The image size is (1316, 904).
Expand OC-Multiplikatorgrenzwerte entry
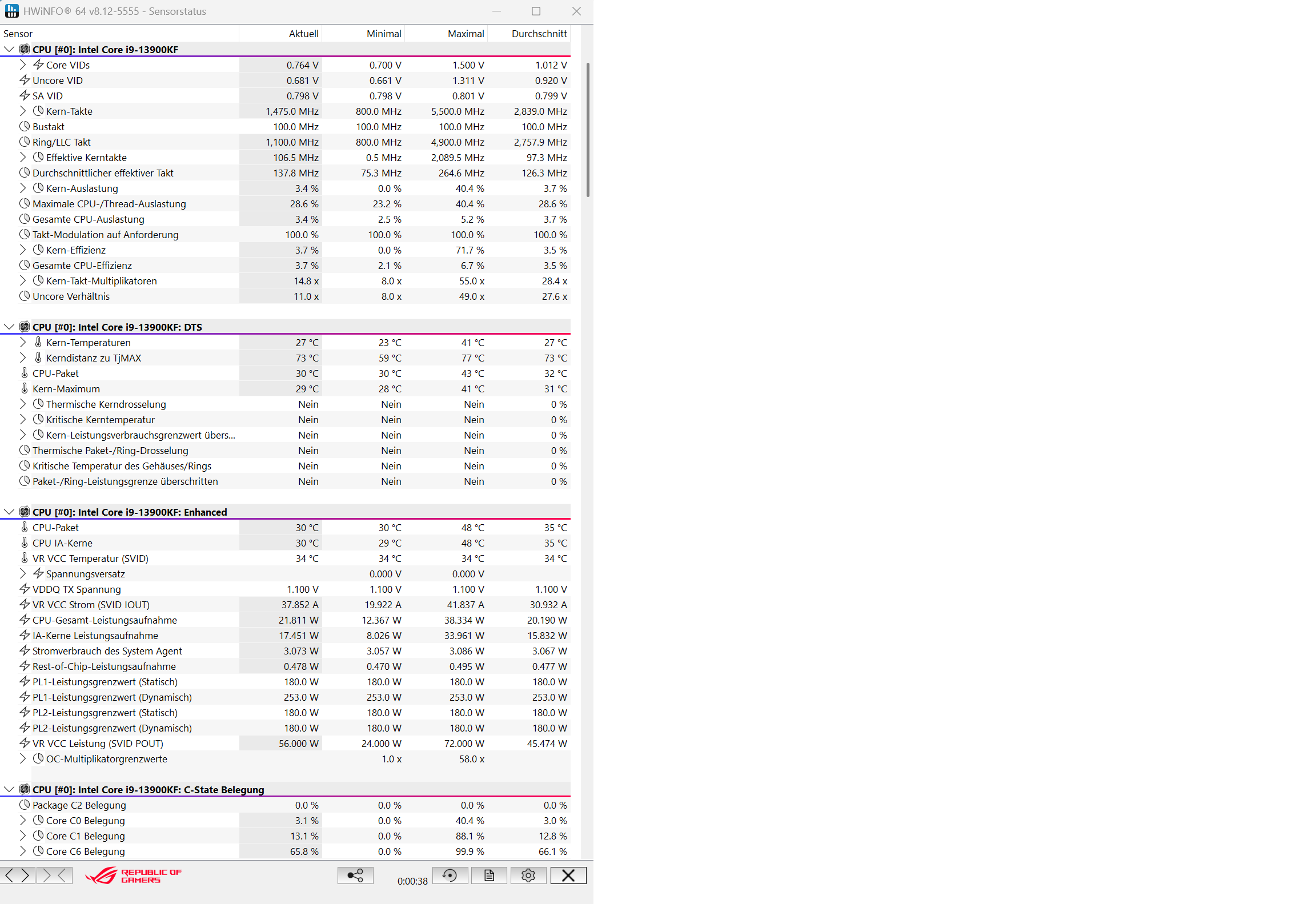23,758
